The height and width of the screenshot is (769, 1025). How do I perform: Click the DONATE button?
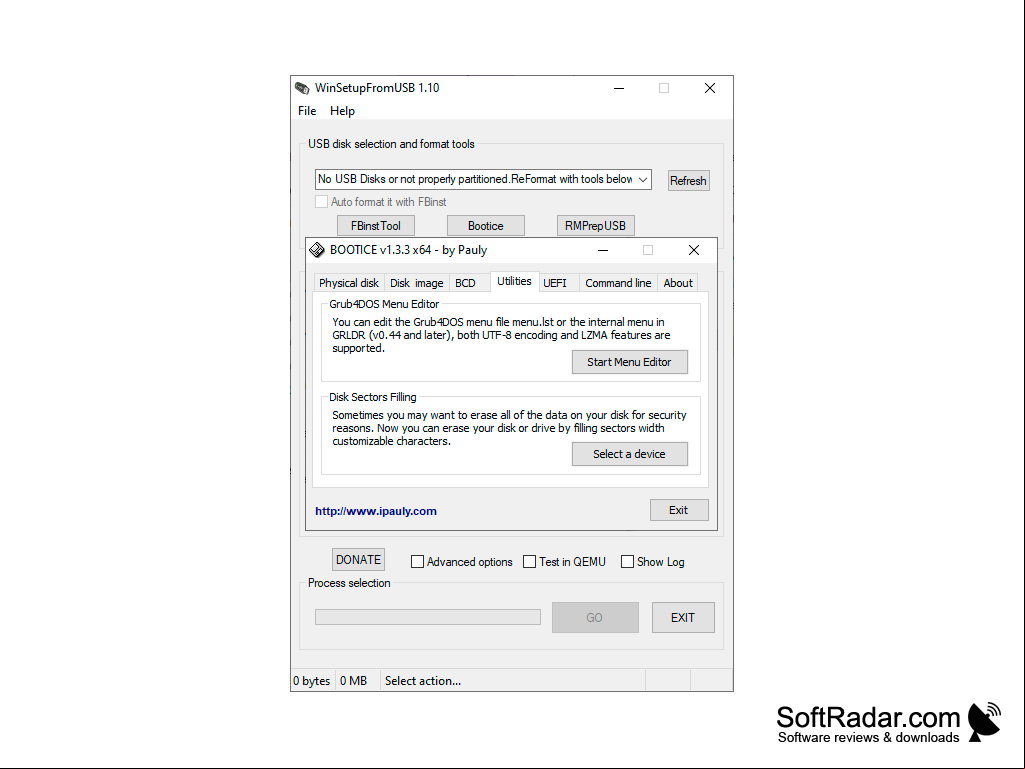click(358, 560)
